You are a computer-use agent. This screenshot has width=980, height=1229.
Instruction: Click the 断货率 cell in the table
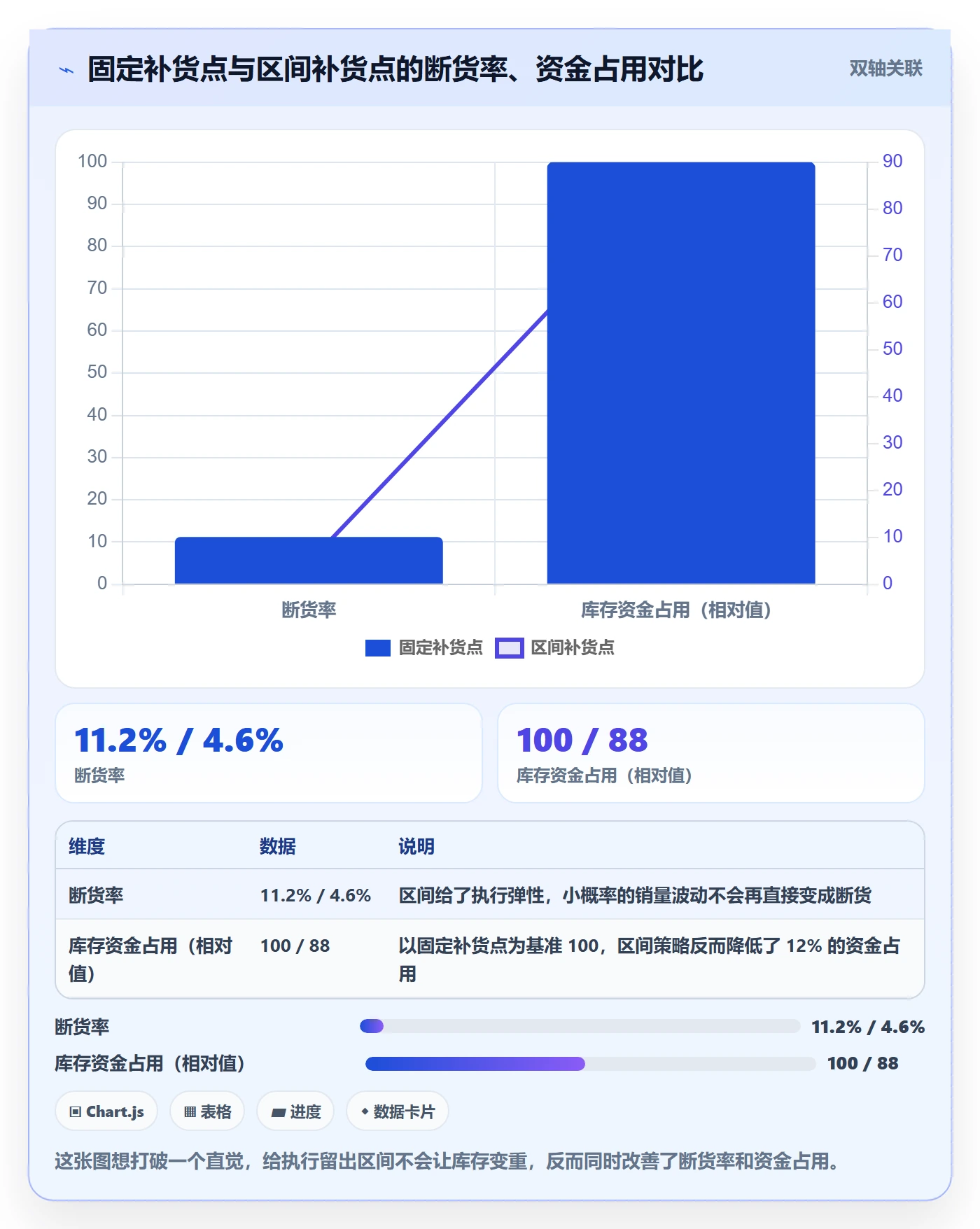coord(96,895)
